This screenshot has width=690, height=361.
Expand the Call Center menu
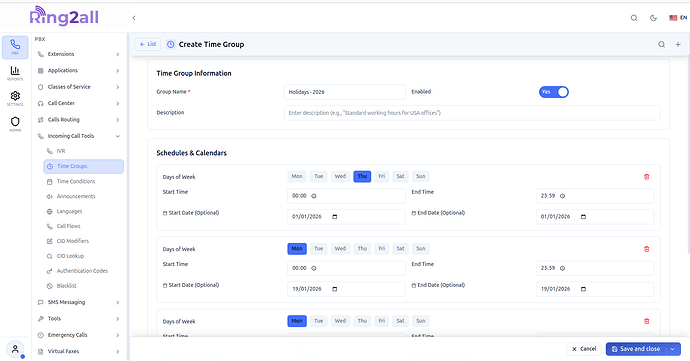[x=79, y=103]
